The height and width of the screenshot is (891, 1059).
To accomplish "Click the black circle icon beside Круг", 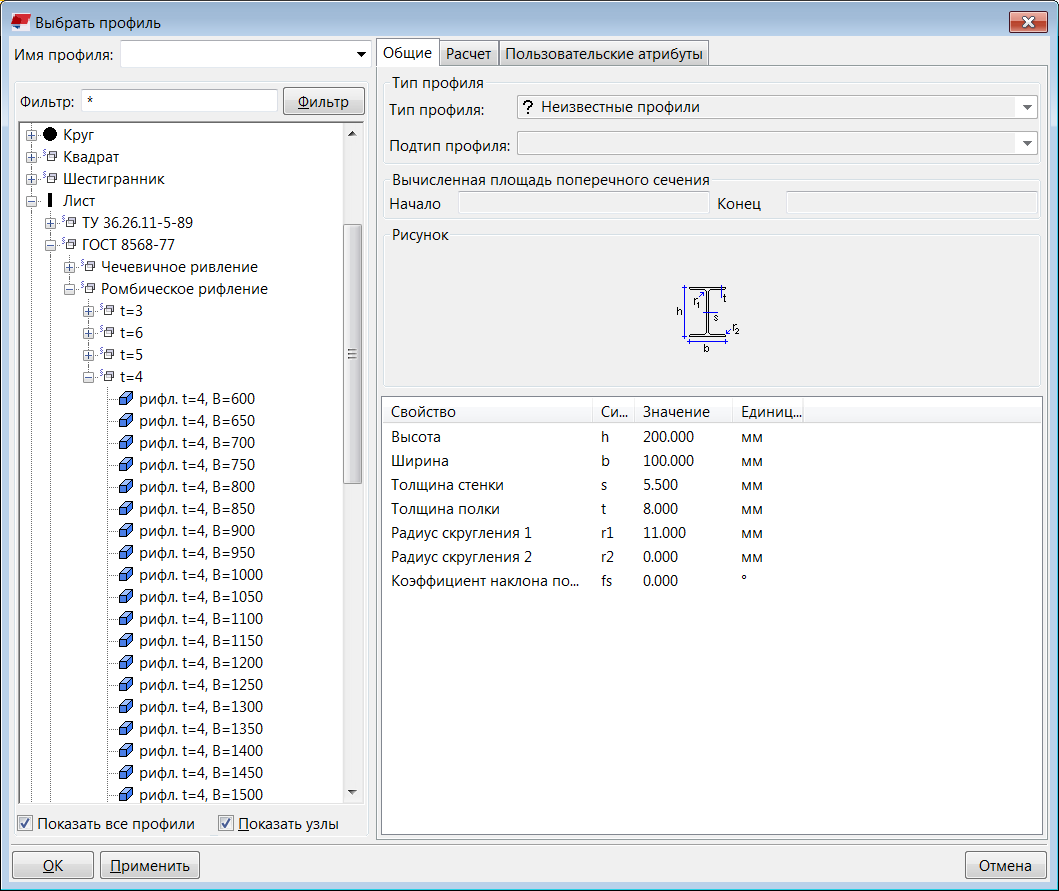I will click(x=50, y=135).
